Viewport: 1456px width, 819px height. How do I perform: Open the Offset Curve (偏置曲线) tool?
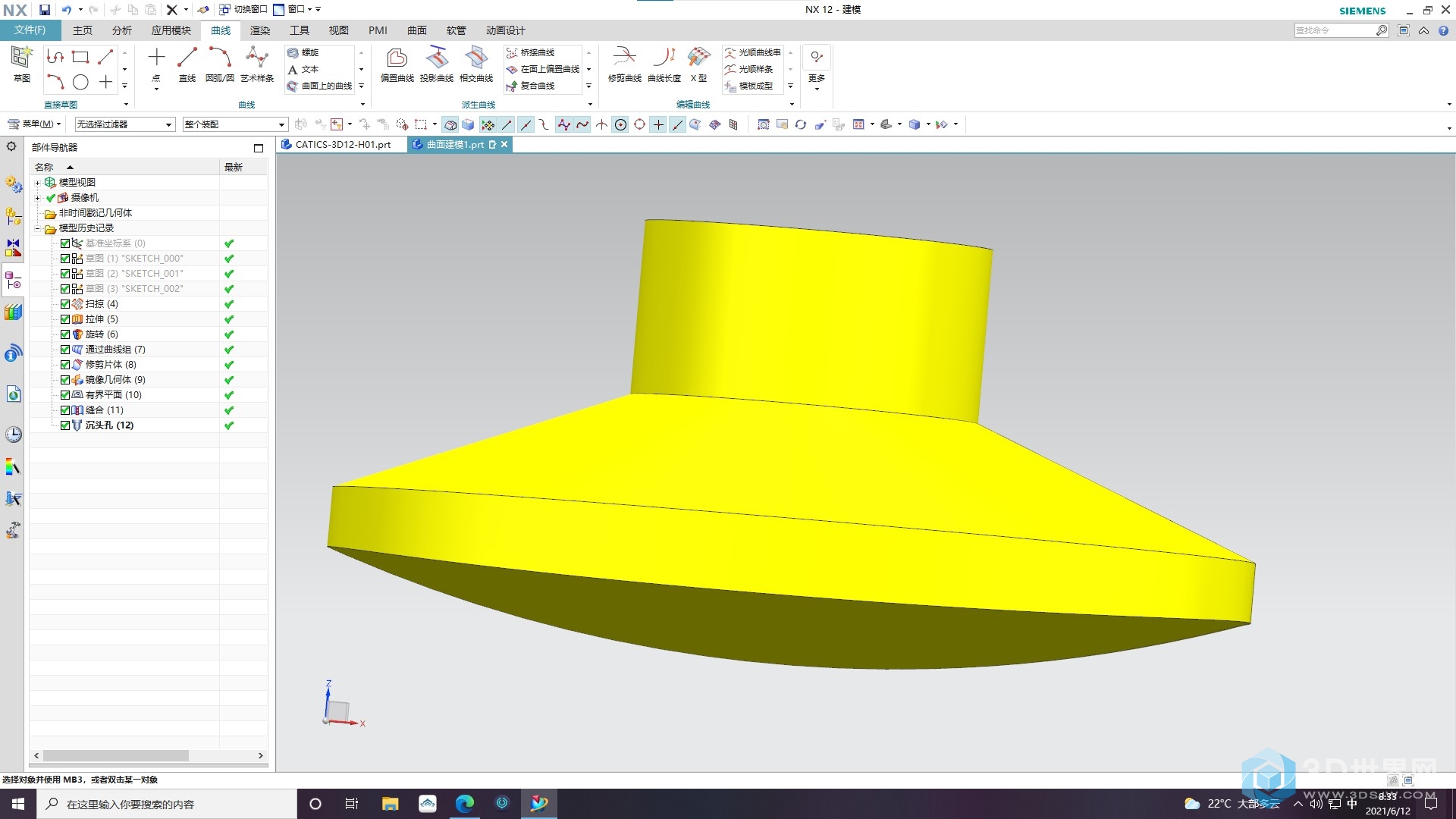(x=397, y=65)
